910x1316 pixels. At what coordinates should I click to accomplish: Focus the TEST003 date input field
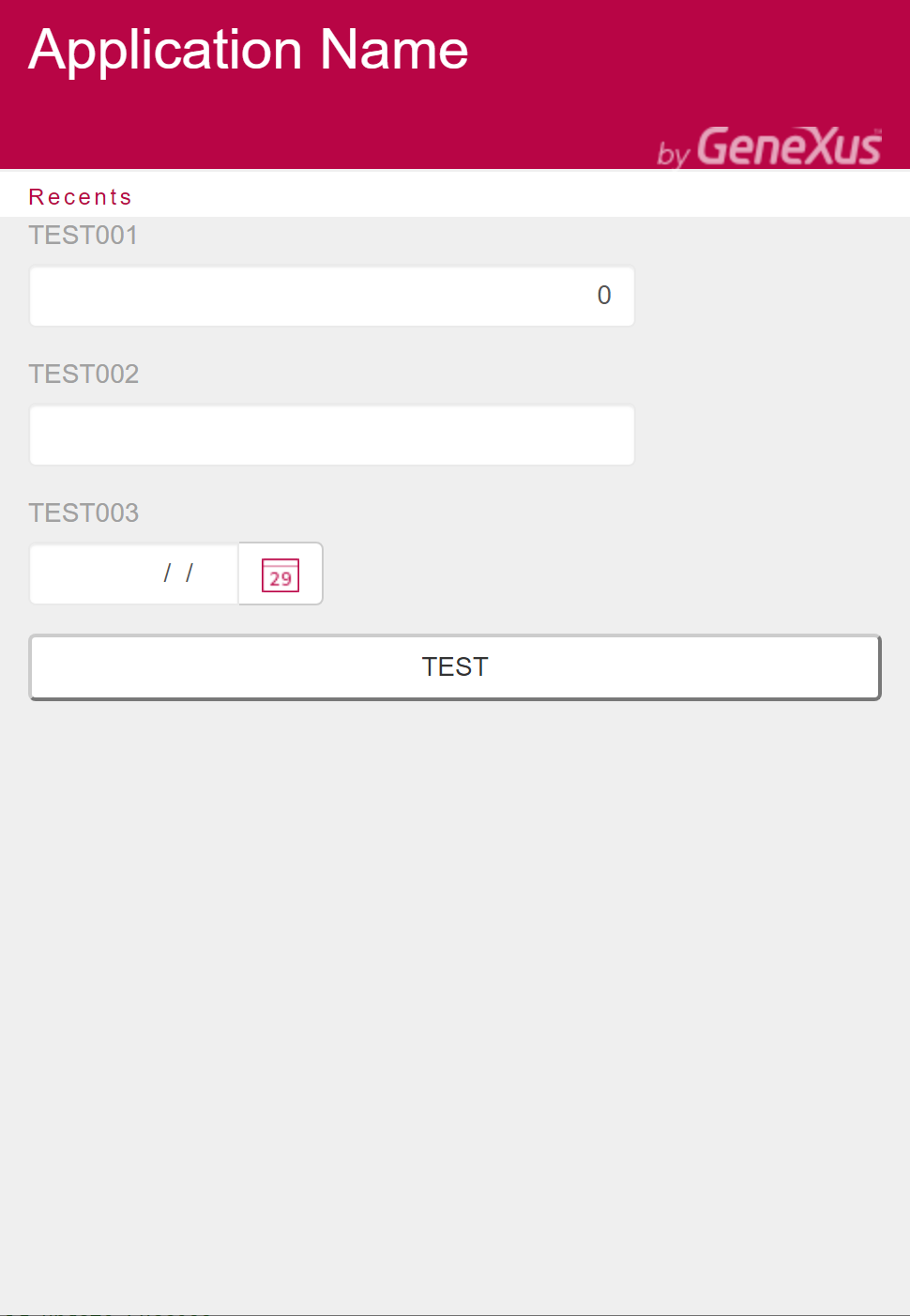pos(134,574)
